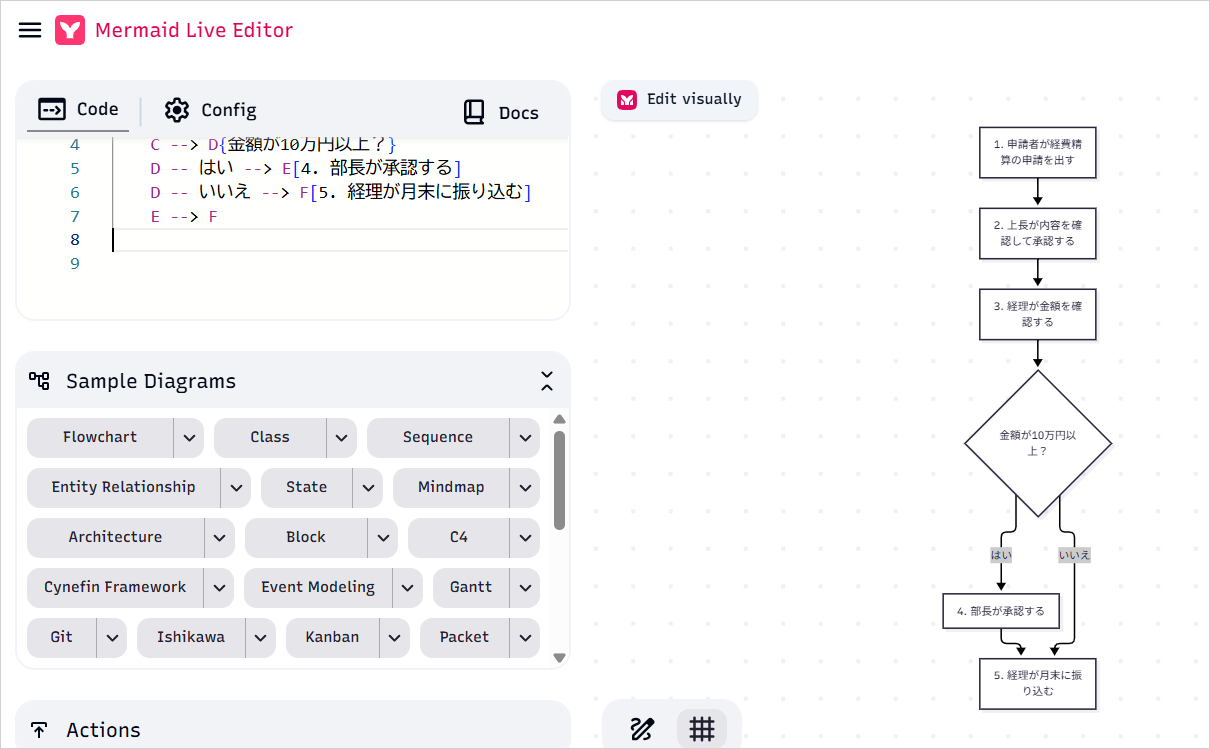The image size is (1210, 749).
Task: Load the Gantt sample diagram
Action: tap(471, 587)
